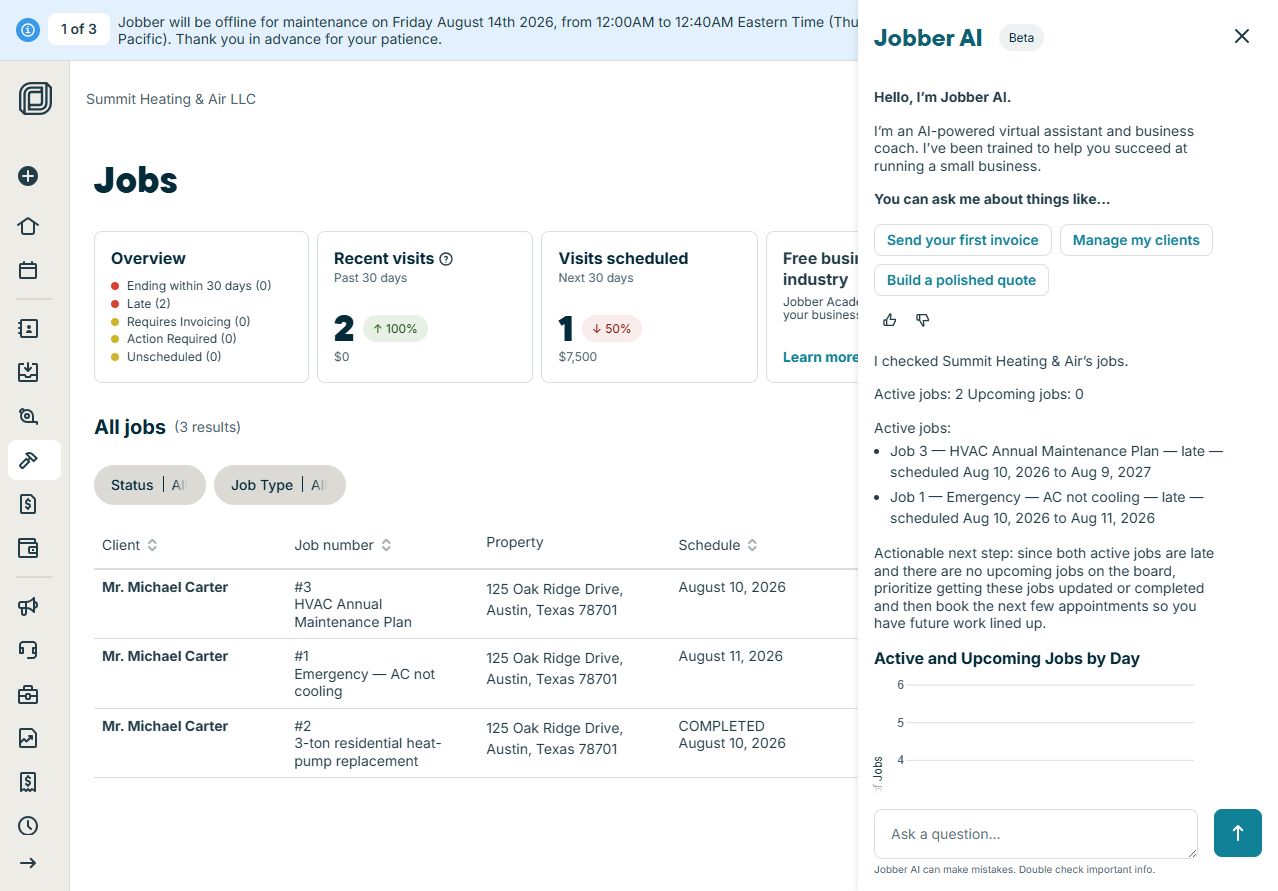Close the Jobber AI panel

pos(1242,36)
